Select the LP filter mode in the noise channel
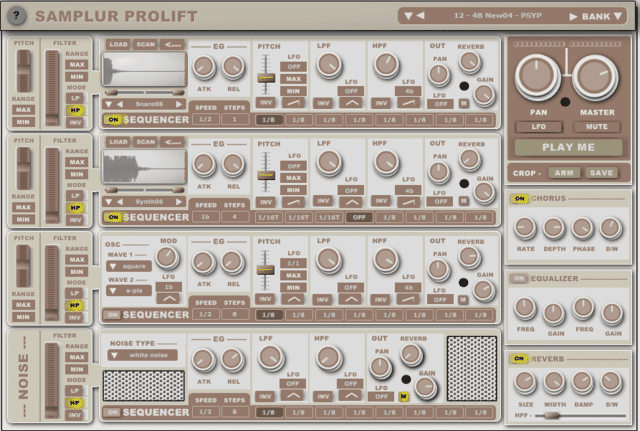640x431 pixels. [75, 391]
